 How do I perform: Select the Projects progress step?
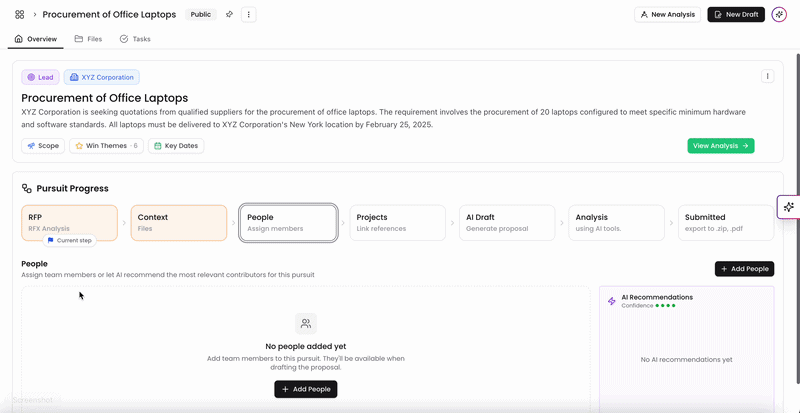tap(397, 223)
